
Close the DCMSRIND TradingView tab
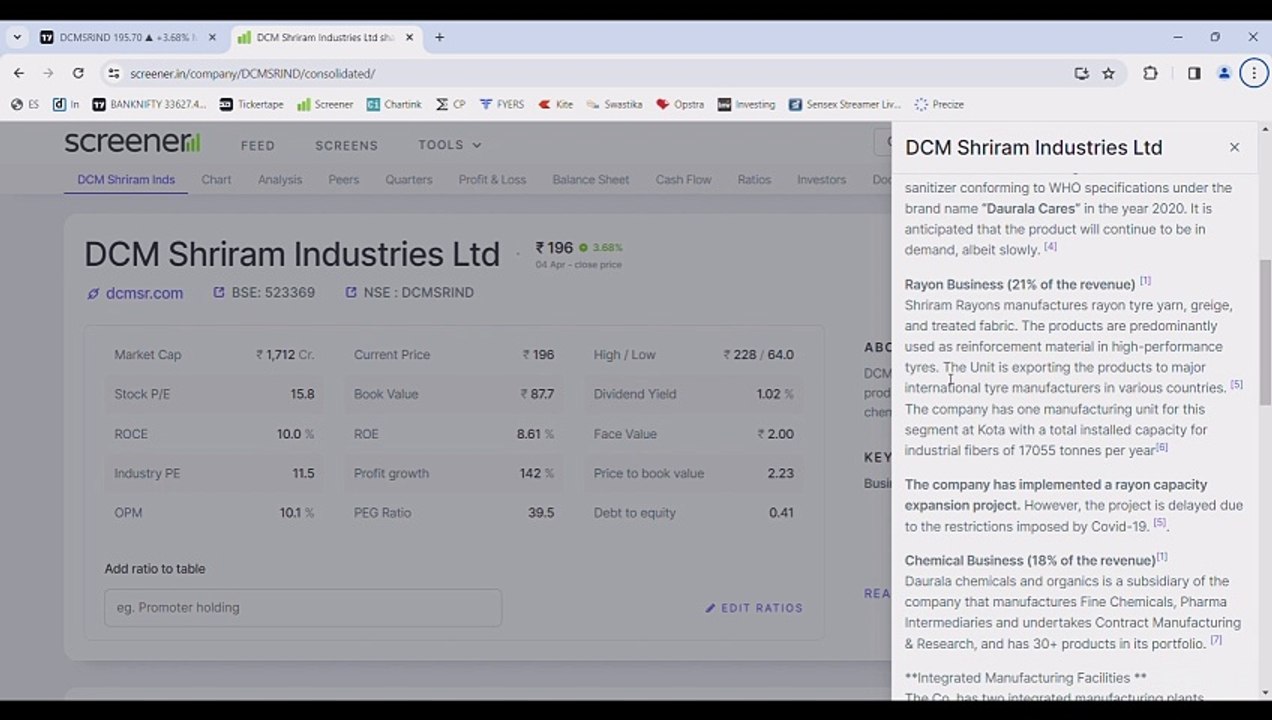(x=212, y=37)
